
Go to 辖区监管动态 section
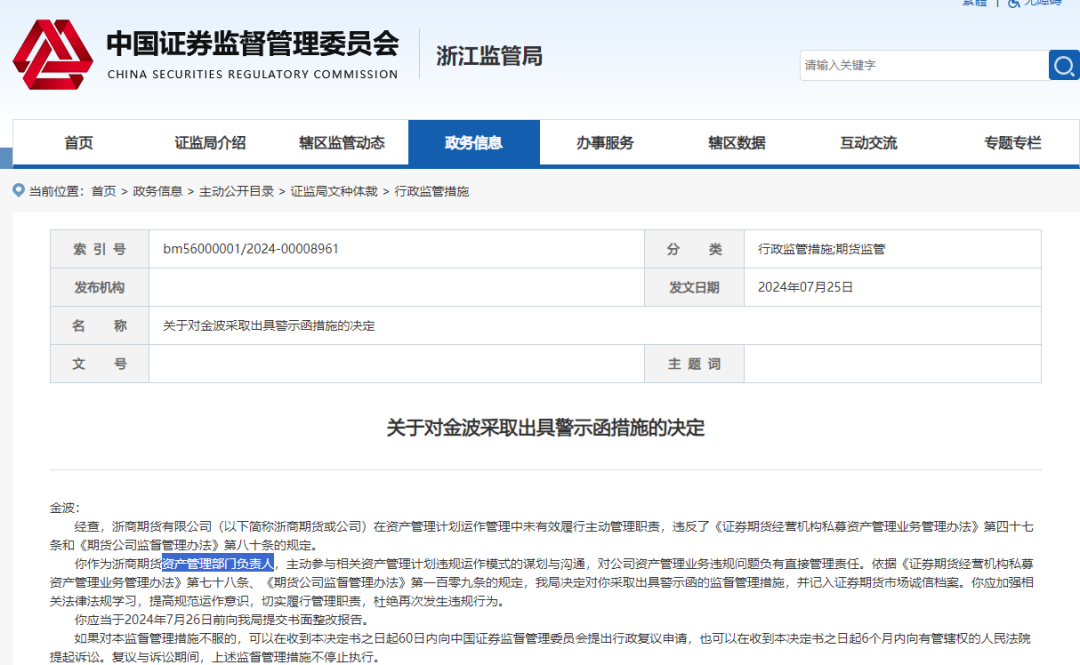pyautogui.click(x=341, y=143)
